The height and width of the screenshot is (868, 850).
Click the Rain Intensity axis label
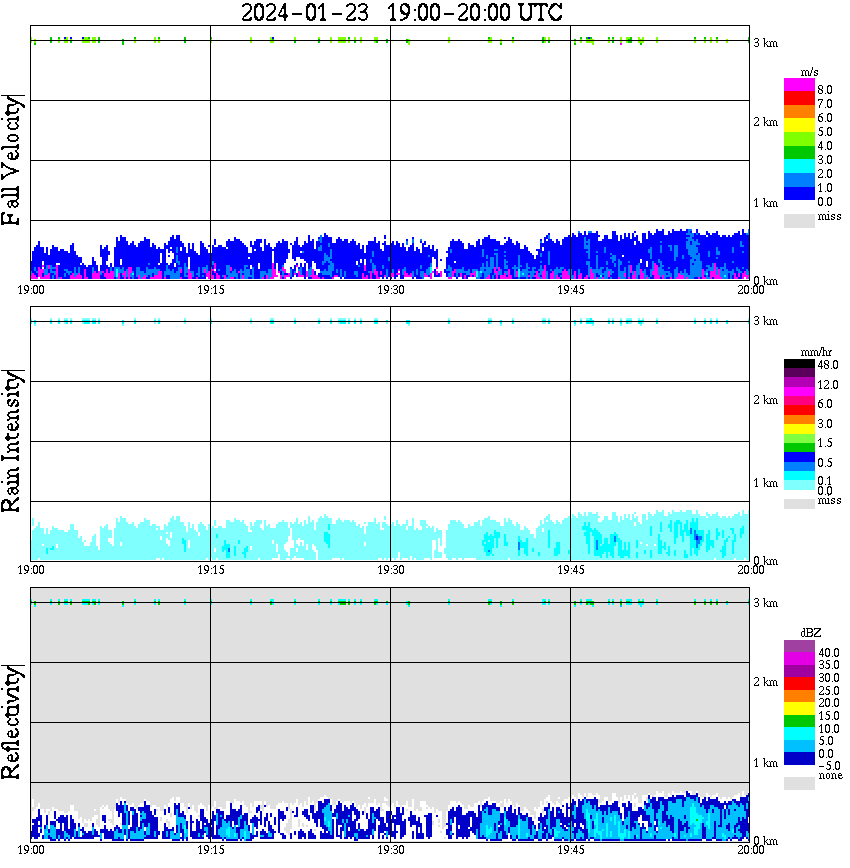pyautogui.click(x=11, y=441)
